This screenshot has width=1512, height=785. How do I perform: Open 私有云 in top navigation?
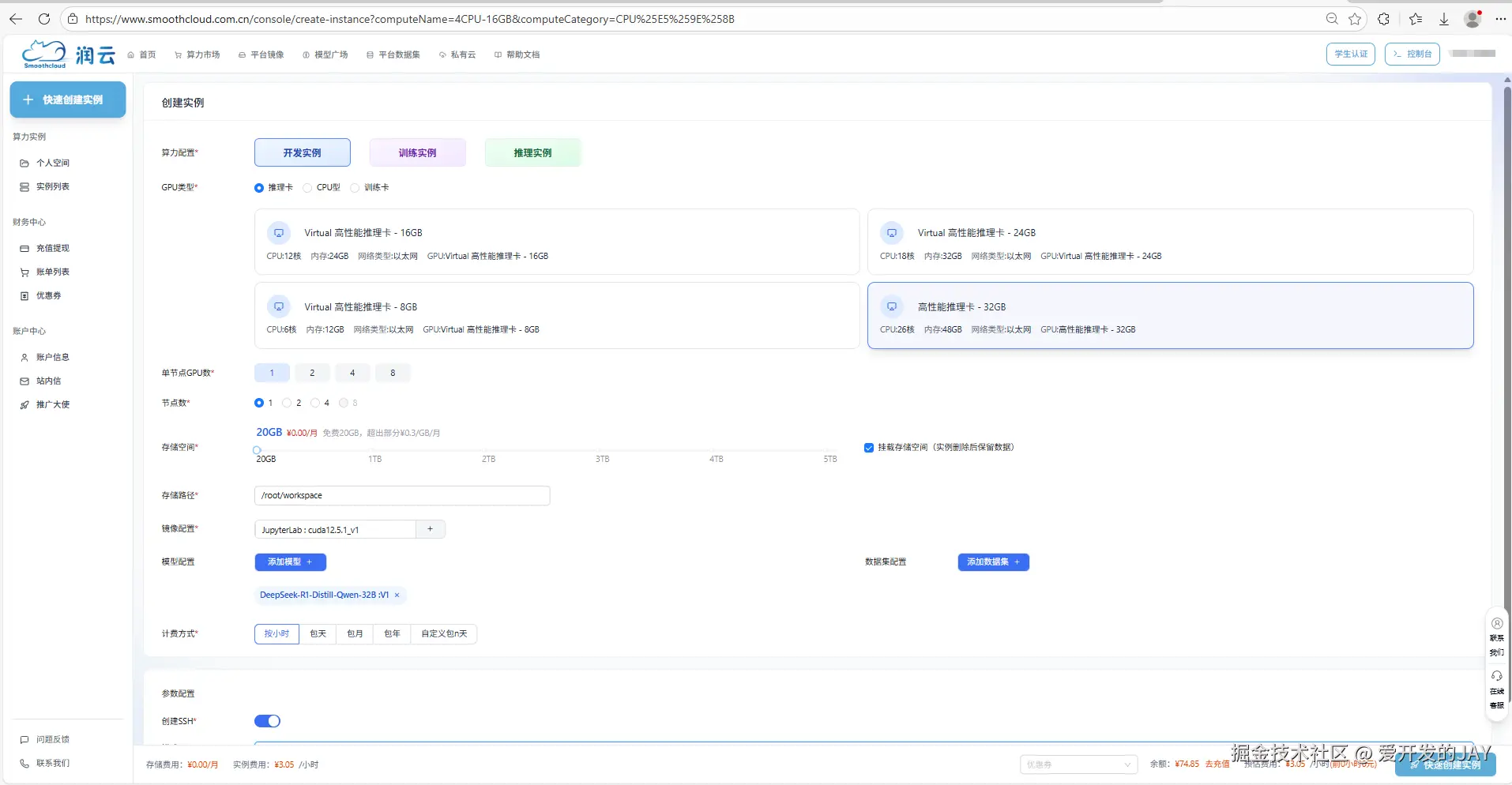coord(457,54)
